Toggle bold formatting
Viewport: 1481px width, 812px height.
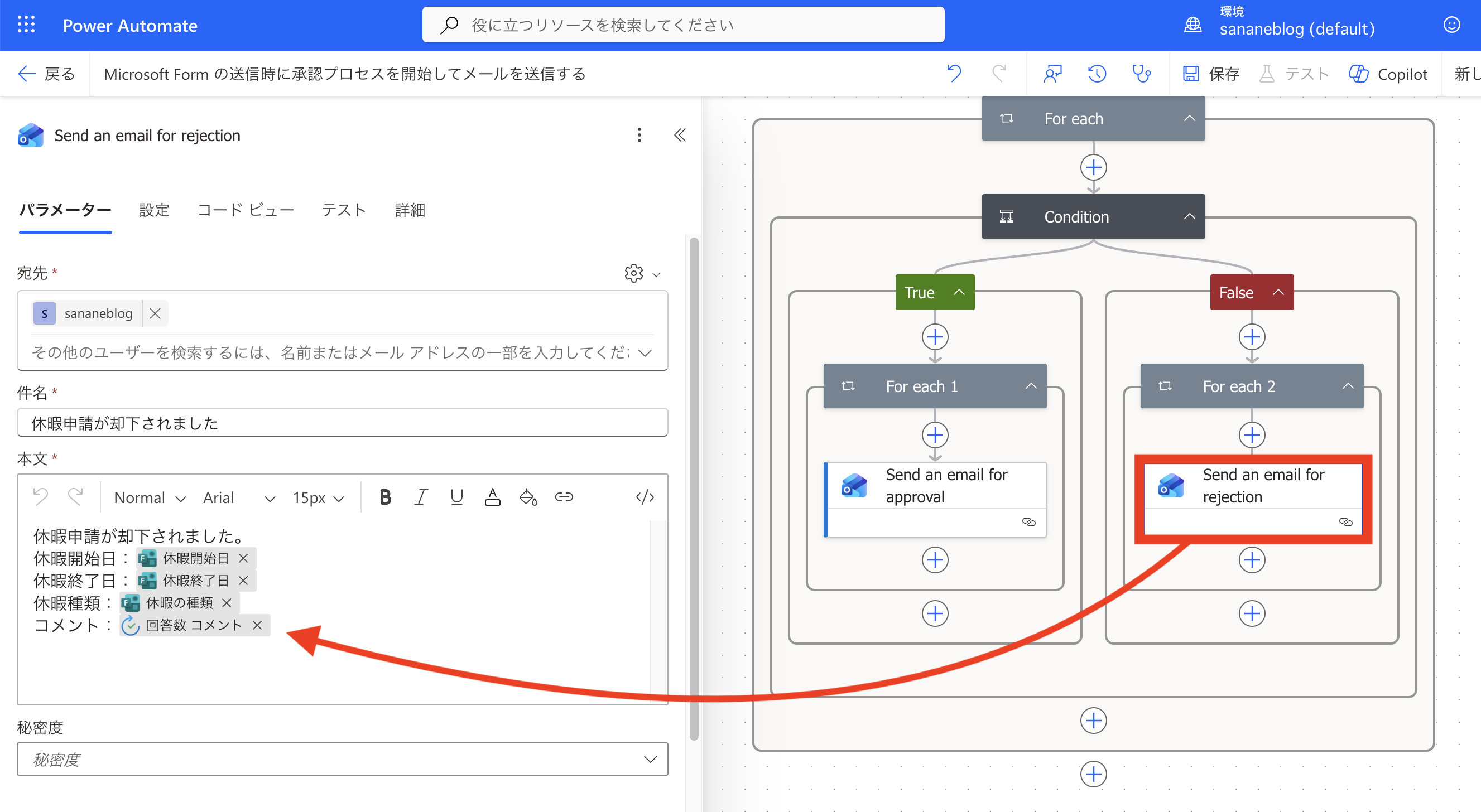point(385,497)
